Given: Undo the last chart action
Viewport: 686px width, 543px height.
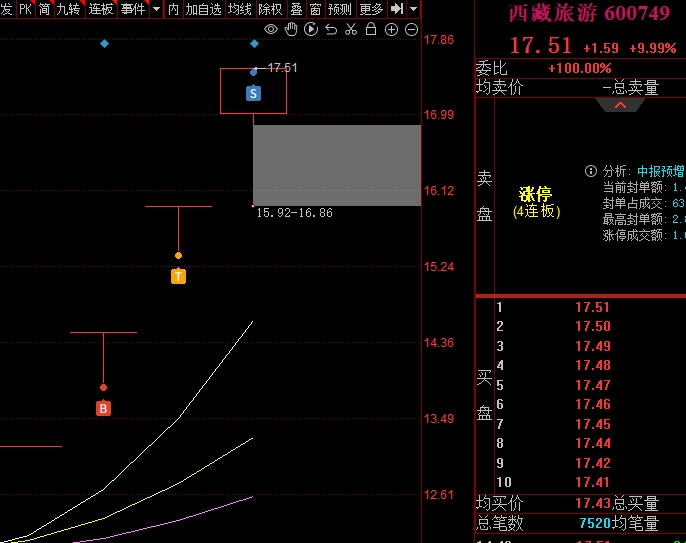Looking at the screenshot, I should point(331,29).
